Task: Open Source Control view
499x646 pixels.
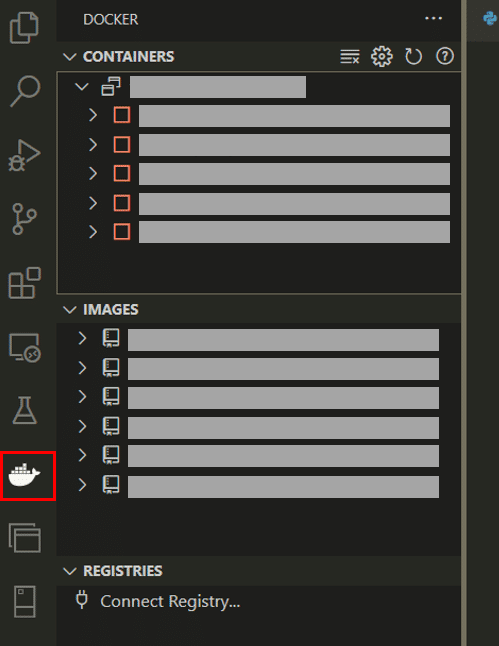Action: (x=24, y=219)
